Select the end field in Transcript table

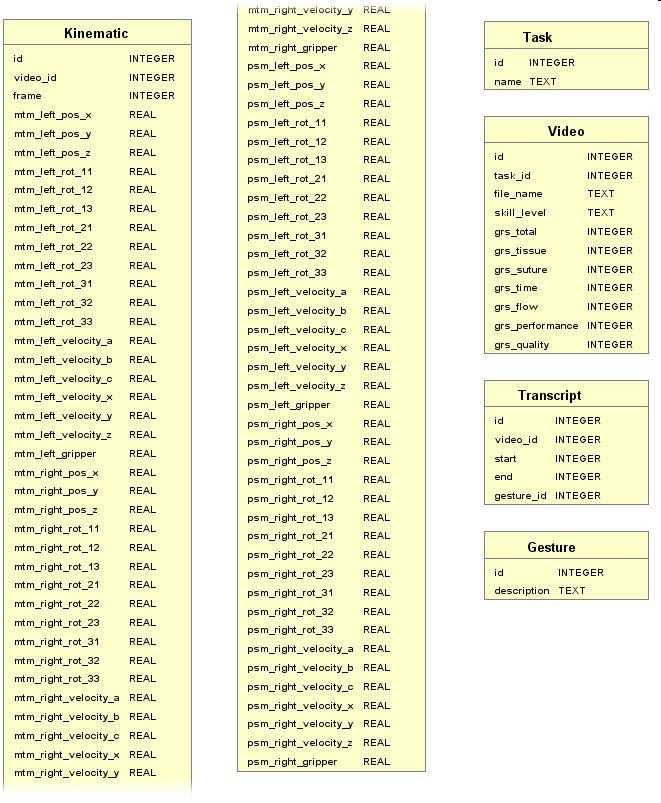point(566,476)
